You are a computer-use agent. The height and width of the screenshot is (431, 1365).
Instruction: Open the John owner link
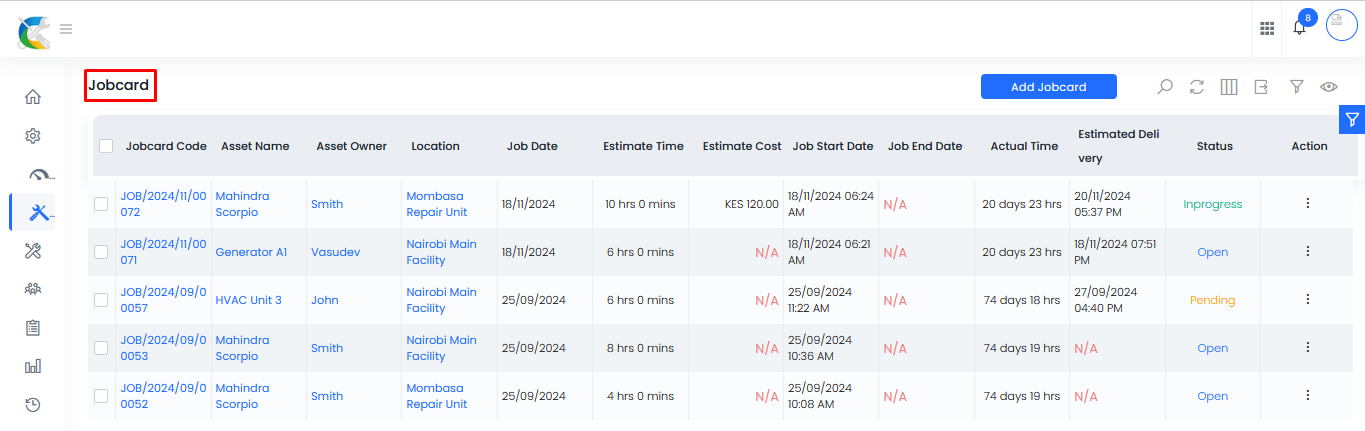pyautogui.click(x=325, y=300)
